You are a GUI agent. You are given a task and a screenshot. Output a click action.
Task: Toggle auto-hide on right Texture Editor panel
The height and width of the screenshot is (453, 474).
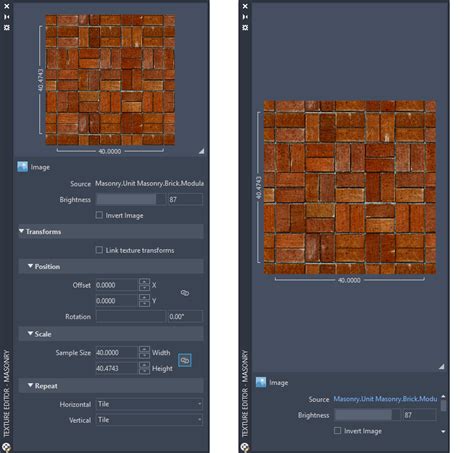[245, 17]
